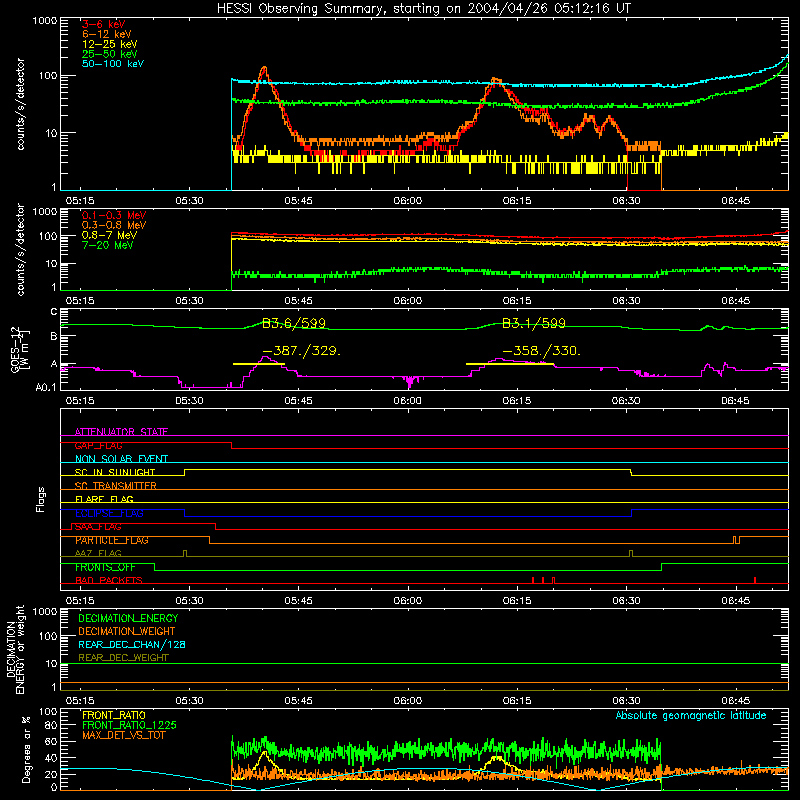800x800 pixels.
Task: Click the Degrees or % axis title
Action: (26, 749)
